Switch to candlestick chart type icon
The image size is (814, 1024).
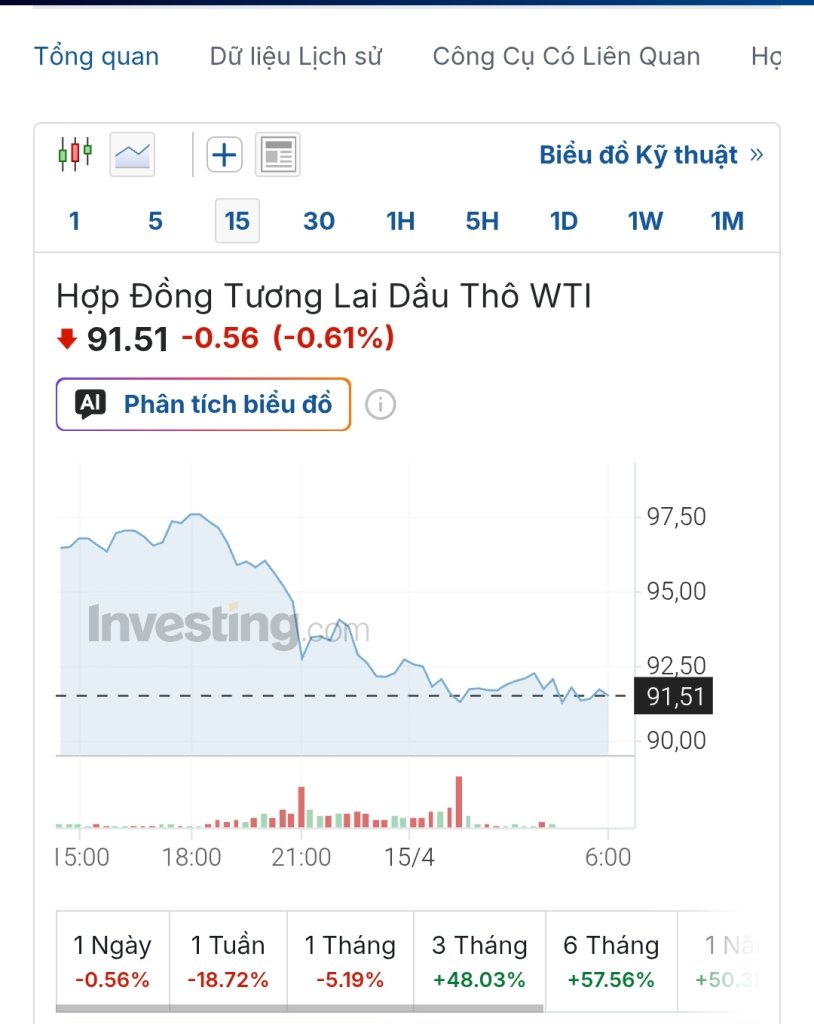click(75, 154)
